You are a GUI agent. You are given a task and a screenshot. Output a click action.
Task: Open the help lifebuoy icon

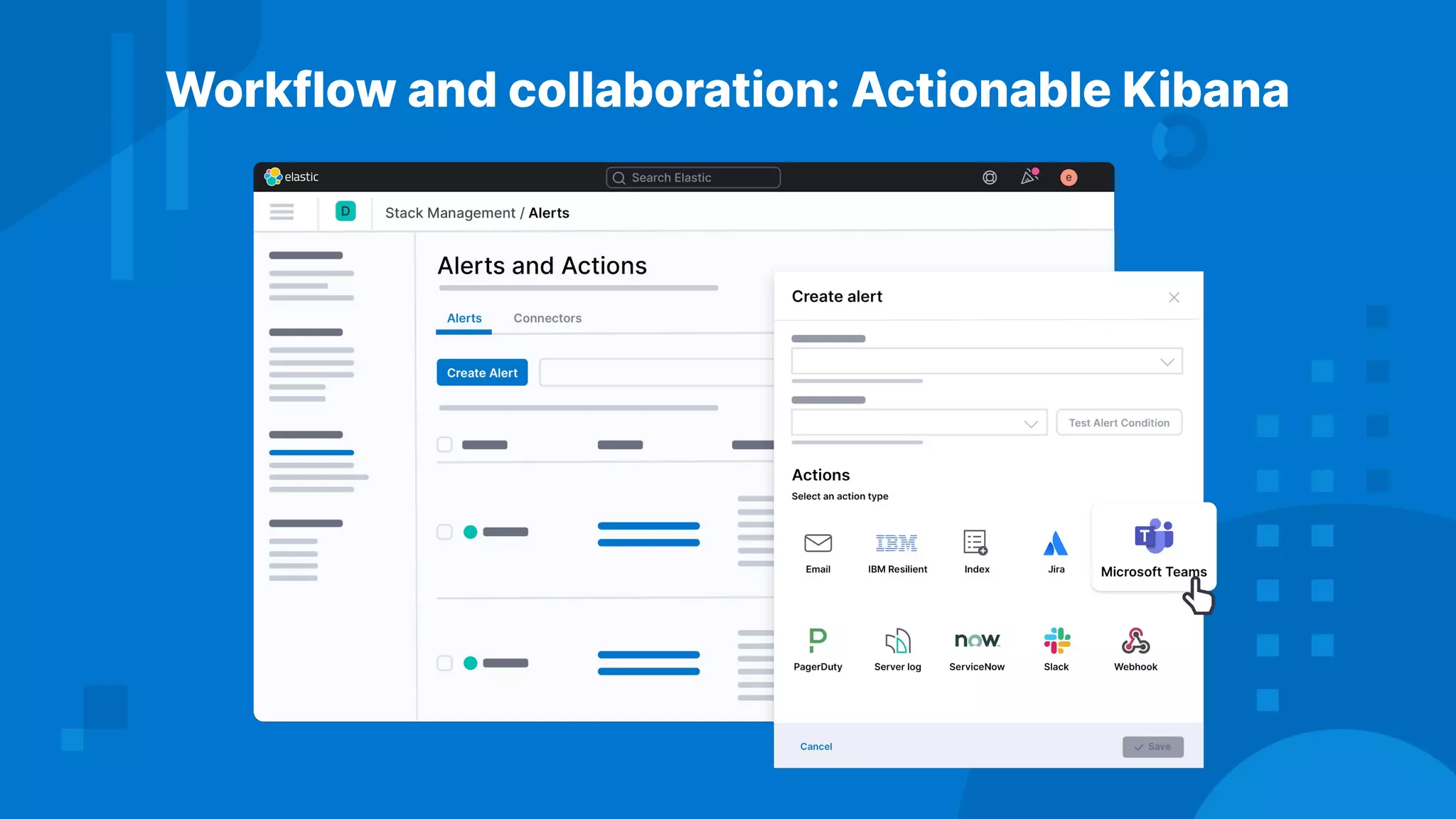[x=990, y=178]
